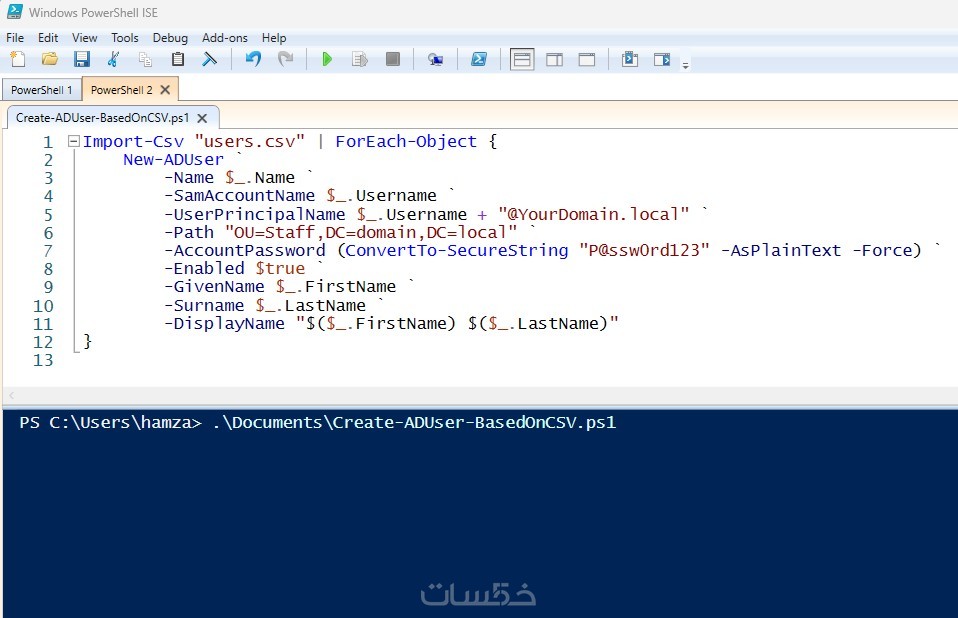Click the -GivenName parameter on line 9
The height and width of the screenshot is (618, 958).
[214, 287]
